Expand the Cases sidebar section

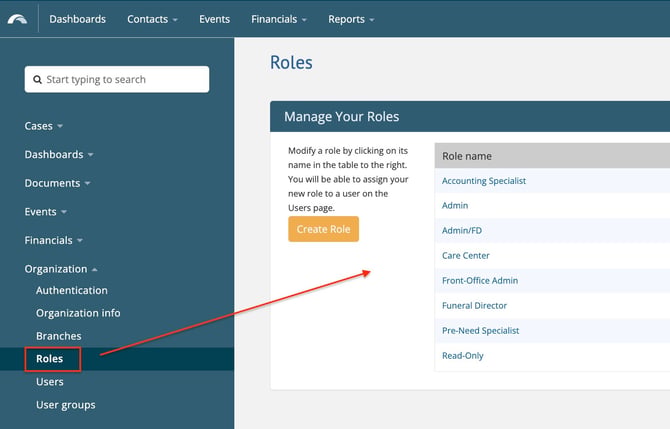point(44,126)
